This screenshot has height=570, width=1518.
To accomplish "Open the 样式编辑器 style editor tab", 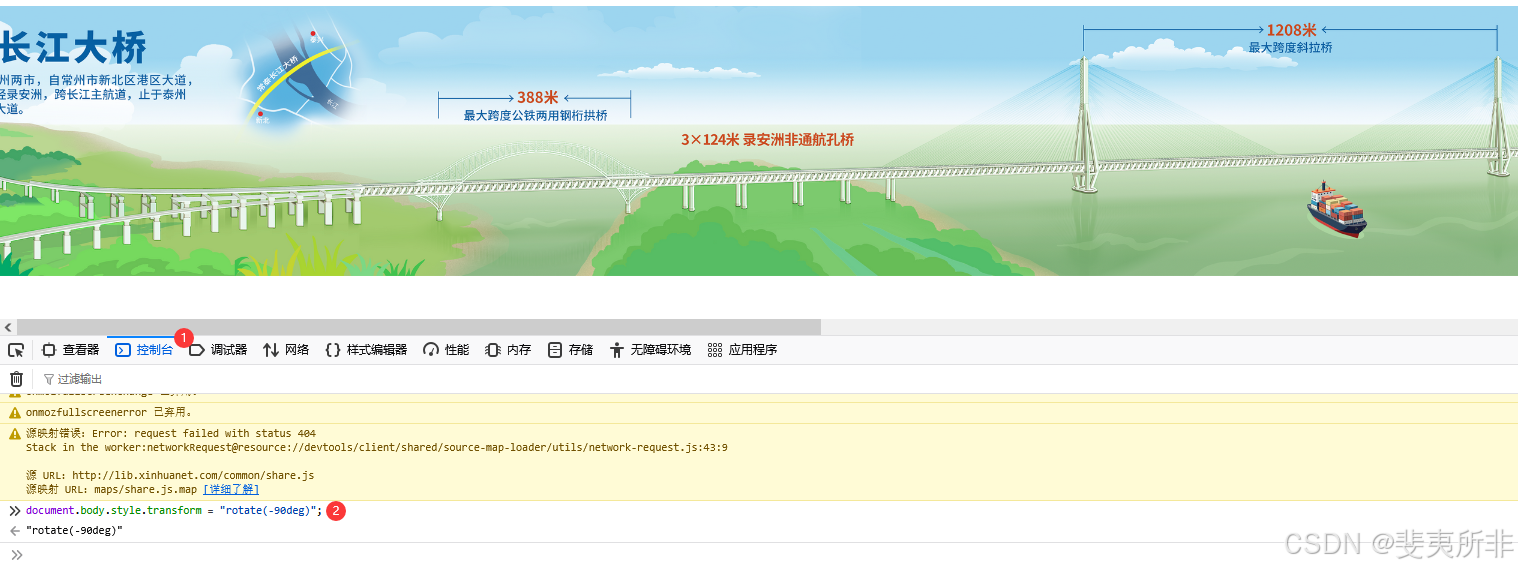I will 366,350.
